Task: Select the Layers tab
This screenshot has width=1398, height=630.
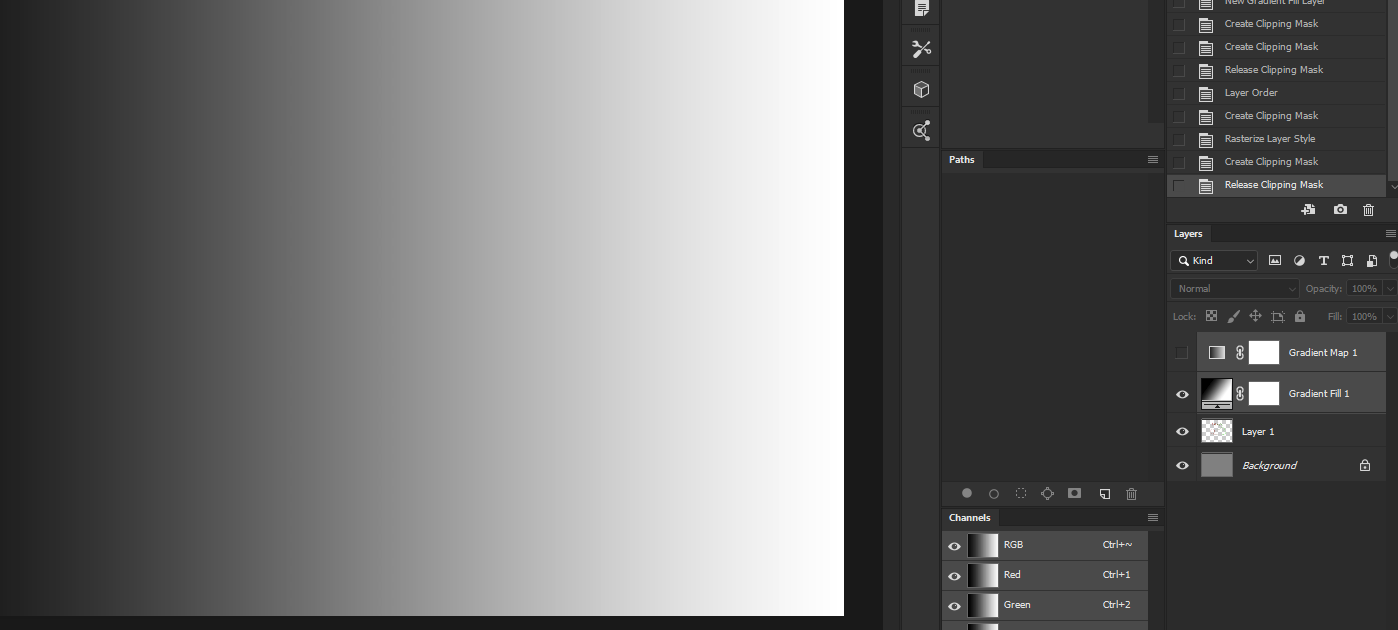Action: point(1188,233)
